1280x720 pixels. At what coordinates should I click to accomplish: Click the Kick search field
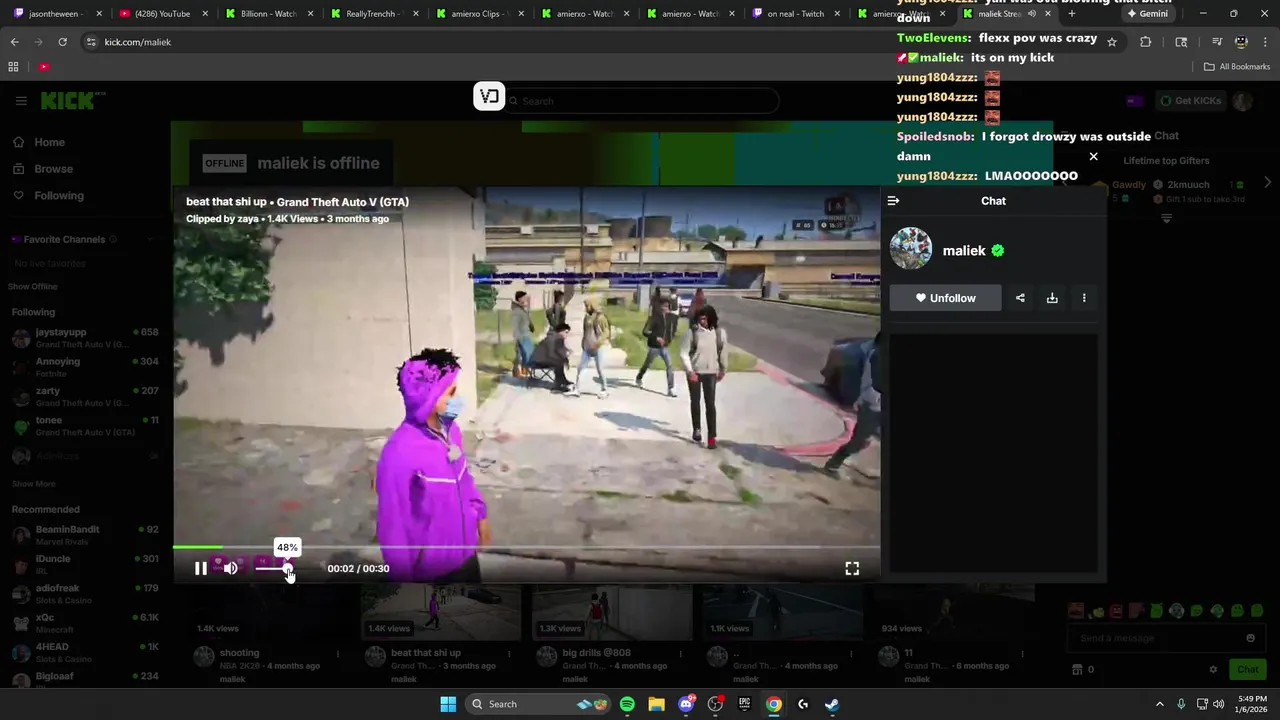pyautogui.click(x=640, y=101)
